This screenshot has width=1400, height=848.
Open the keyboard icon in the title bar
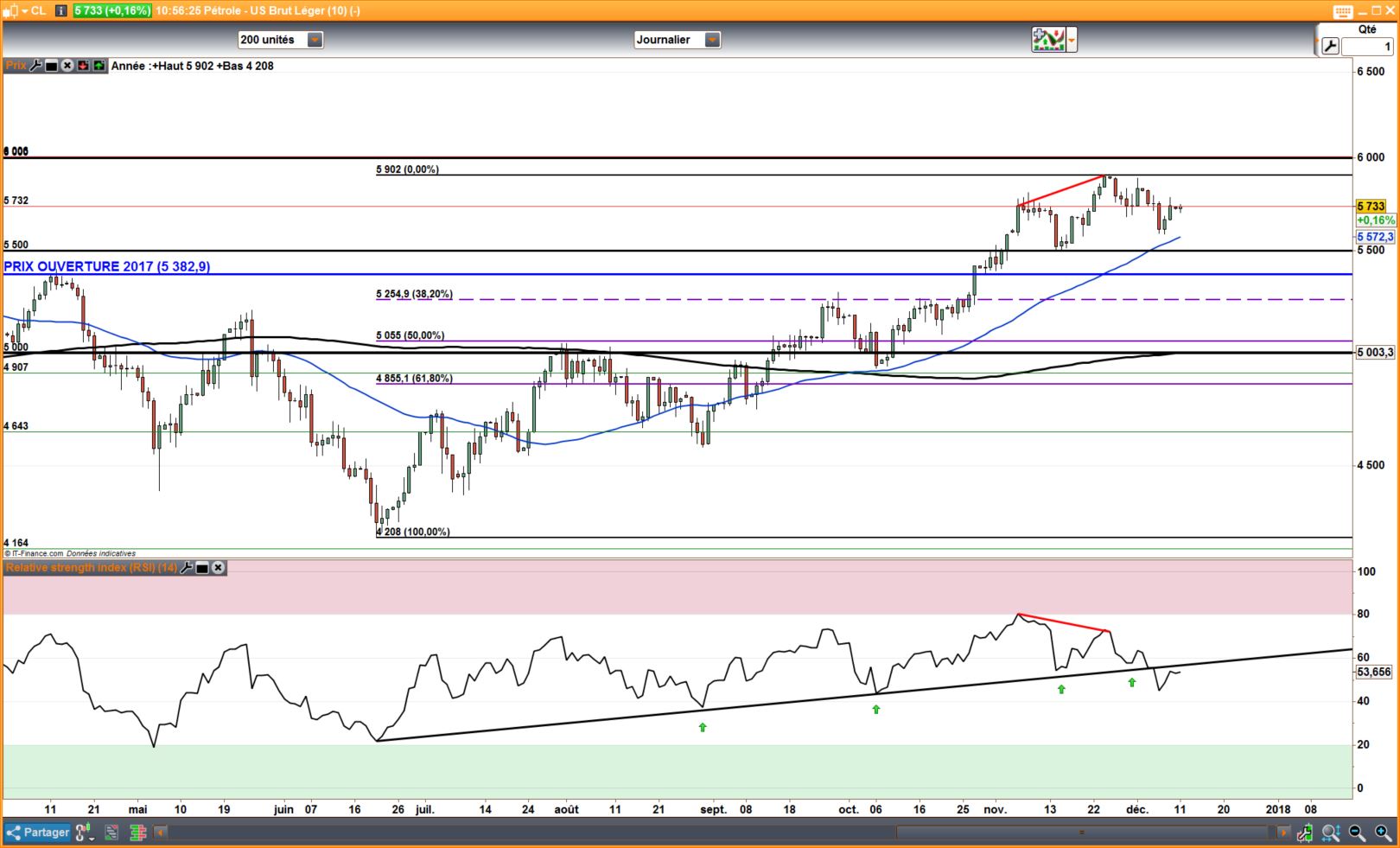[x=1342, y=11]
